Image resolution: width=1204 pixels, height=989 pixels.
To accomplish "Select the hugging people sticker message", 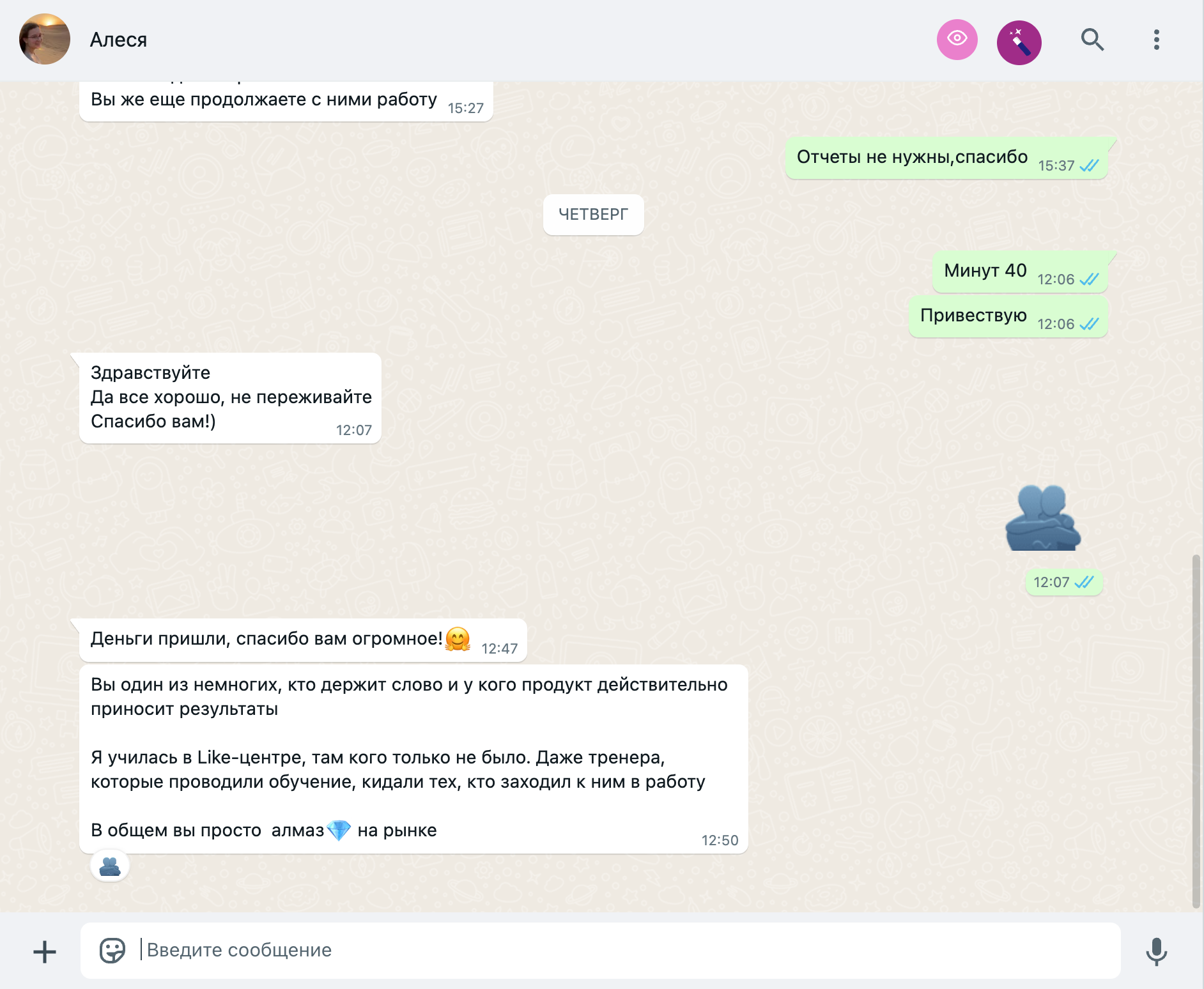I will (x=1043, y=517).
